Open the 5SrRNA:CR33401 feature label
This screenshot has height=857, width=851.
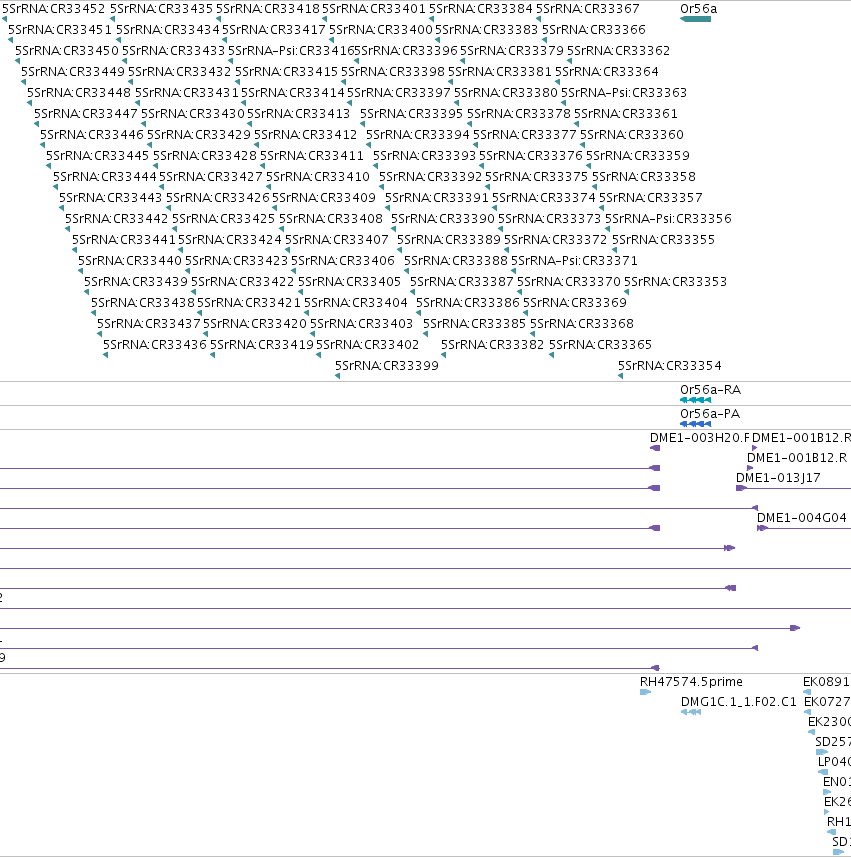374,9
